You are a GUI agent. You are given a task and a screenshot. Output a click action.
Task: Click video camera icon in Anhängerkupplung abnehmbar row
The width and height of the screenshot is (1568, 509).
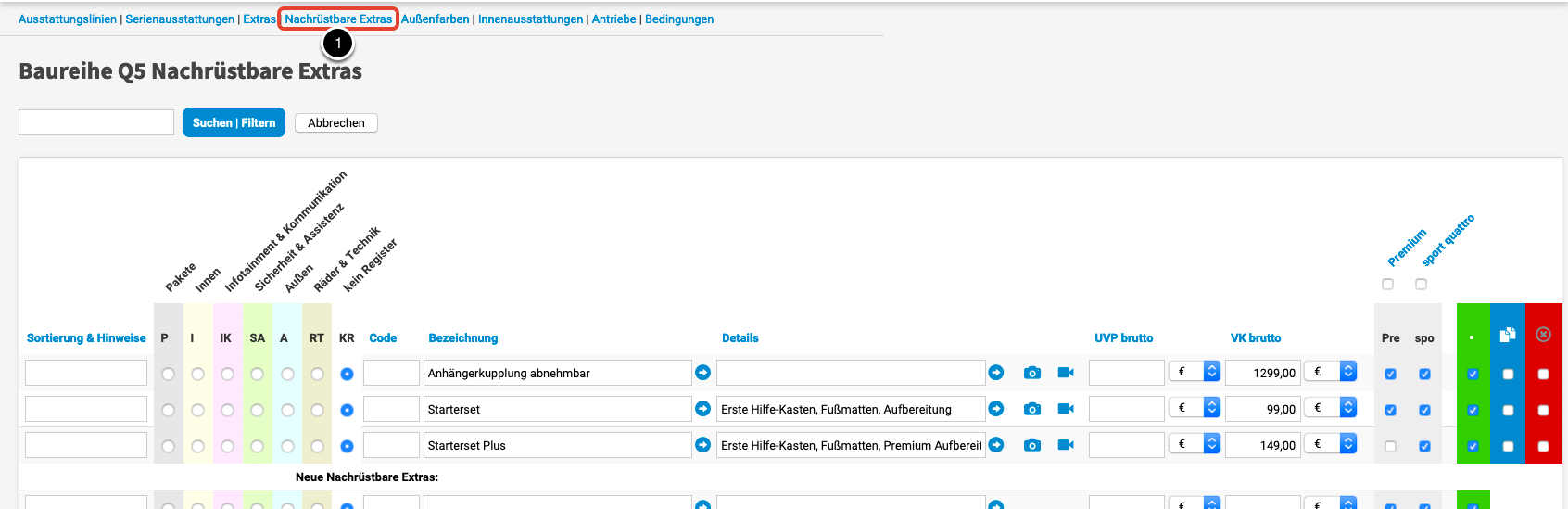1066,373
